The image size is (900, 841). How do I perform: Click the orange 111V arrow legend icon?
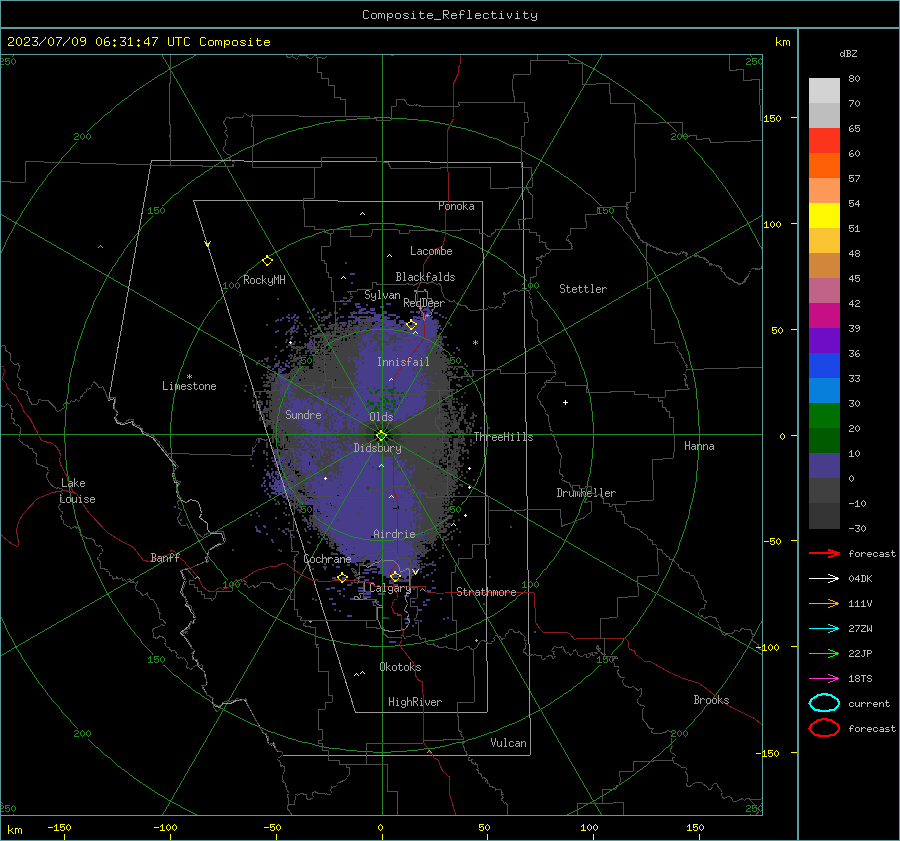pos(824,603)
